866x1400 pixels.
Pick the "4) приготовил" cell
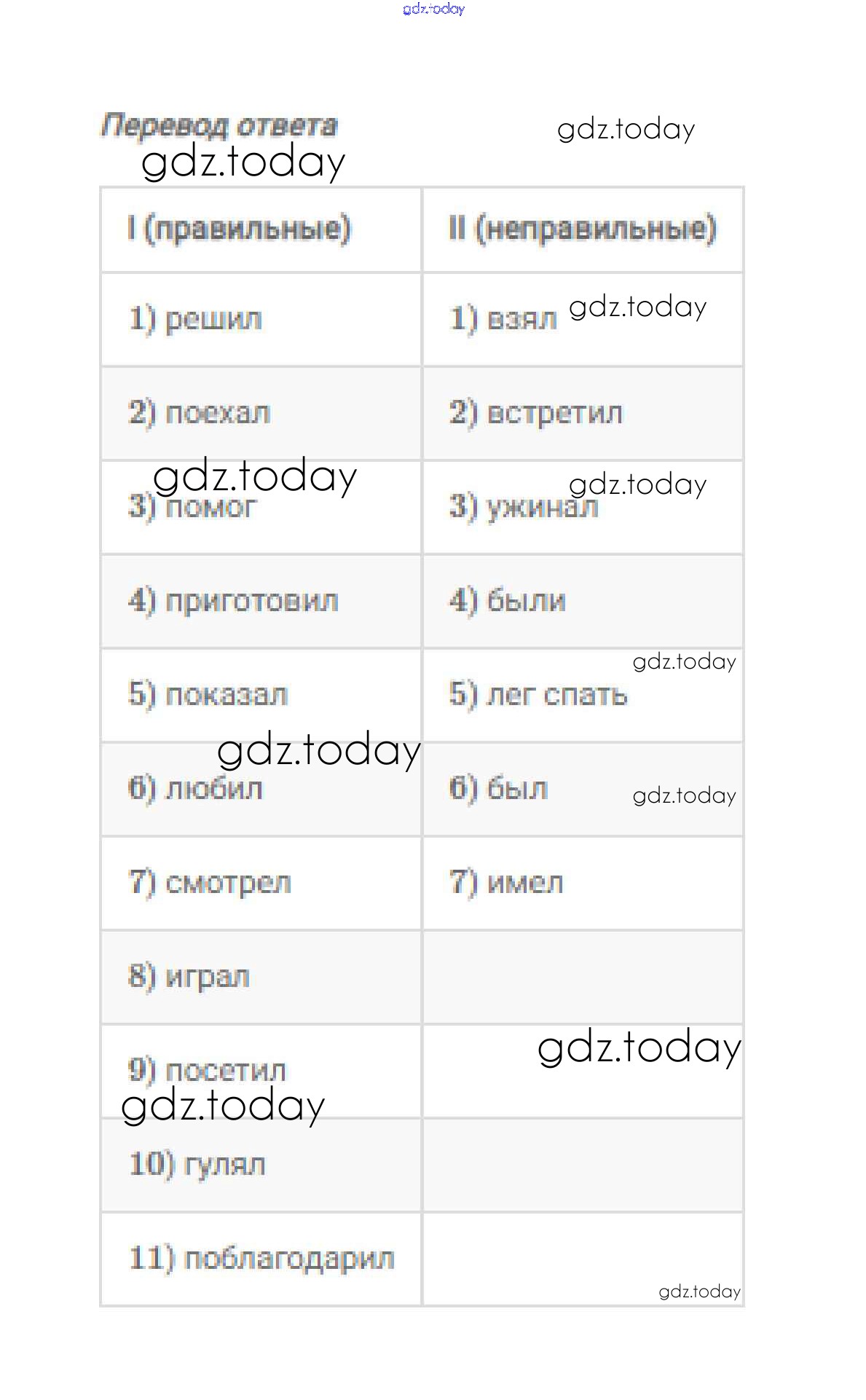[x=234, y=601]
